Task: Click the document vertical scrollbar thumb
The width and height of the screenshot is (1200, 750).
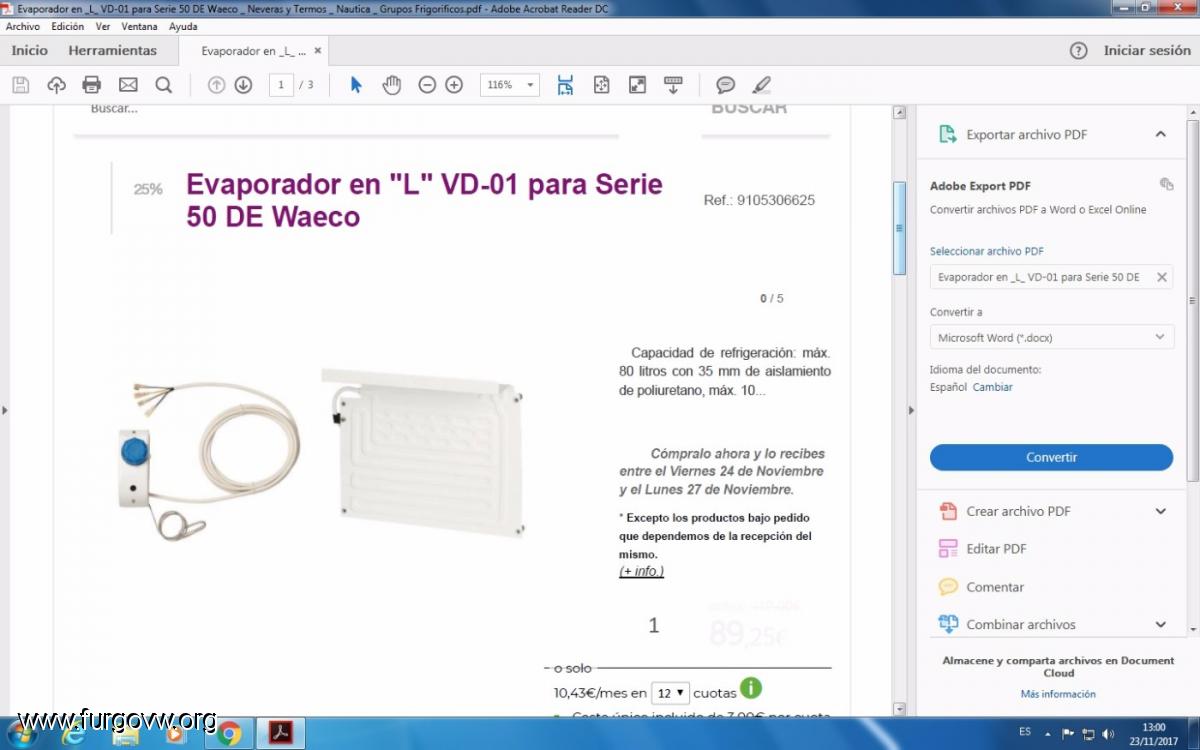Action: coord(899,228)
